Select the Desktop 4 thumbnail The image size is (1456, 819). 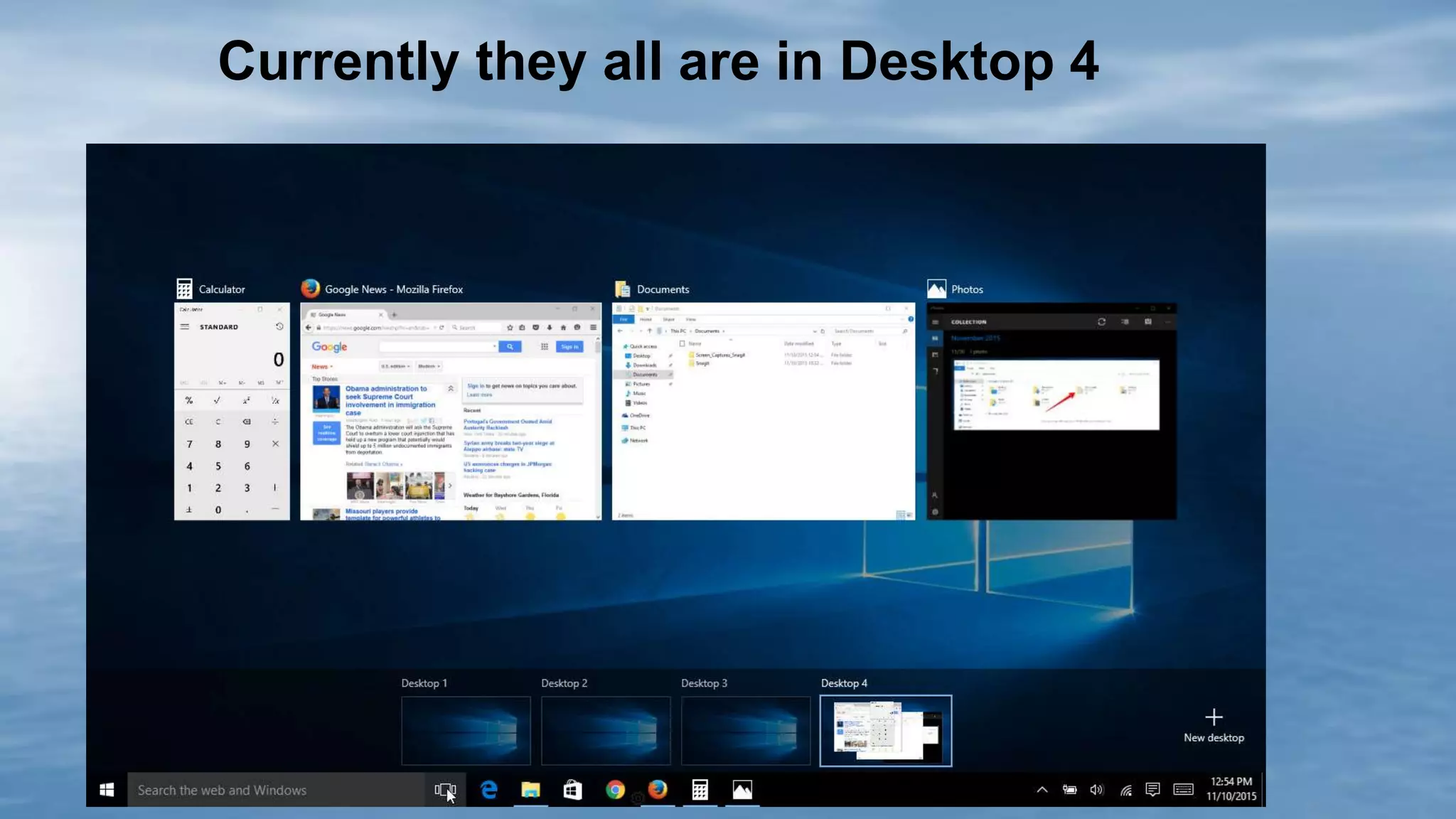pyautogui.click(x=886, y=731)
